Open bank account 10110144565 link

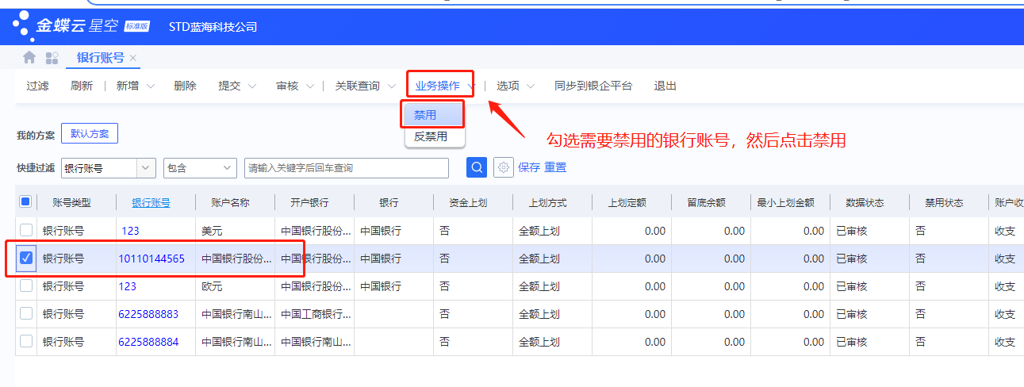click(x=152, y=258)
